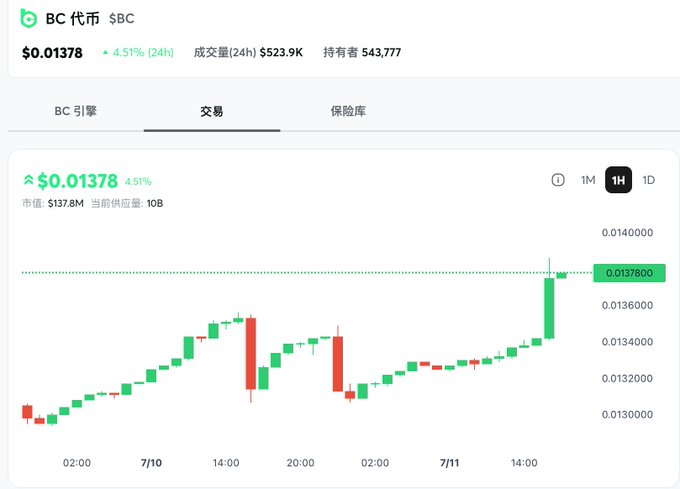The height and width of the screenshot is (489, 680).
Task: Open the BC 引擎 tab
Action: pyautogui.click(x=75, y=111)
